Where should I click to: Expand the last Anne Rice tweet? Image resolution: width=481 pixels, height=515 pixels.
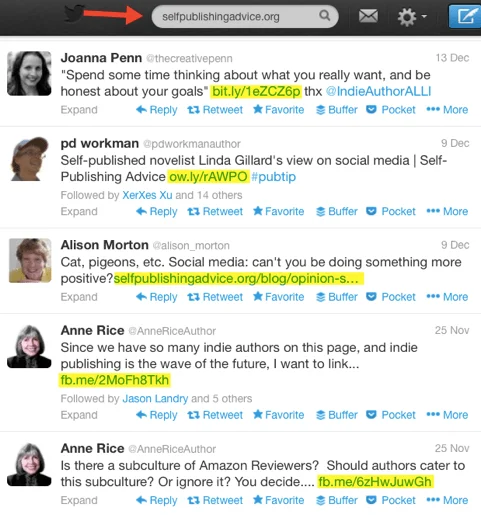tap(79, 500)
